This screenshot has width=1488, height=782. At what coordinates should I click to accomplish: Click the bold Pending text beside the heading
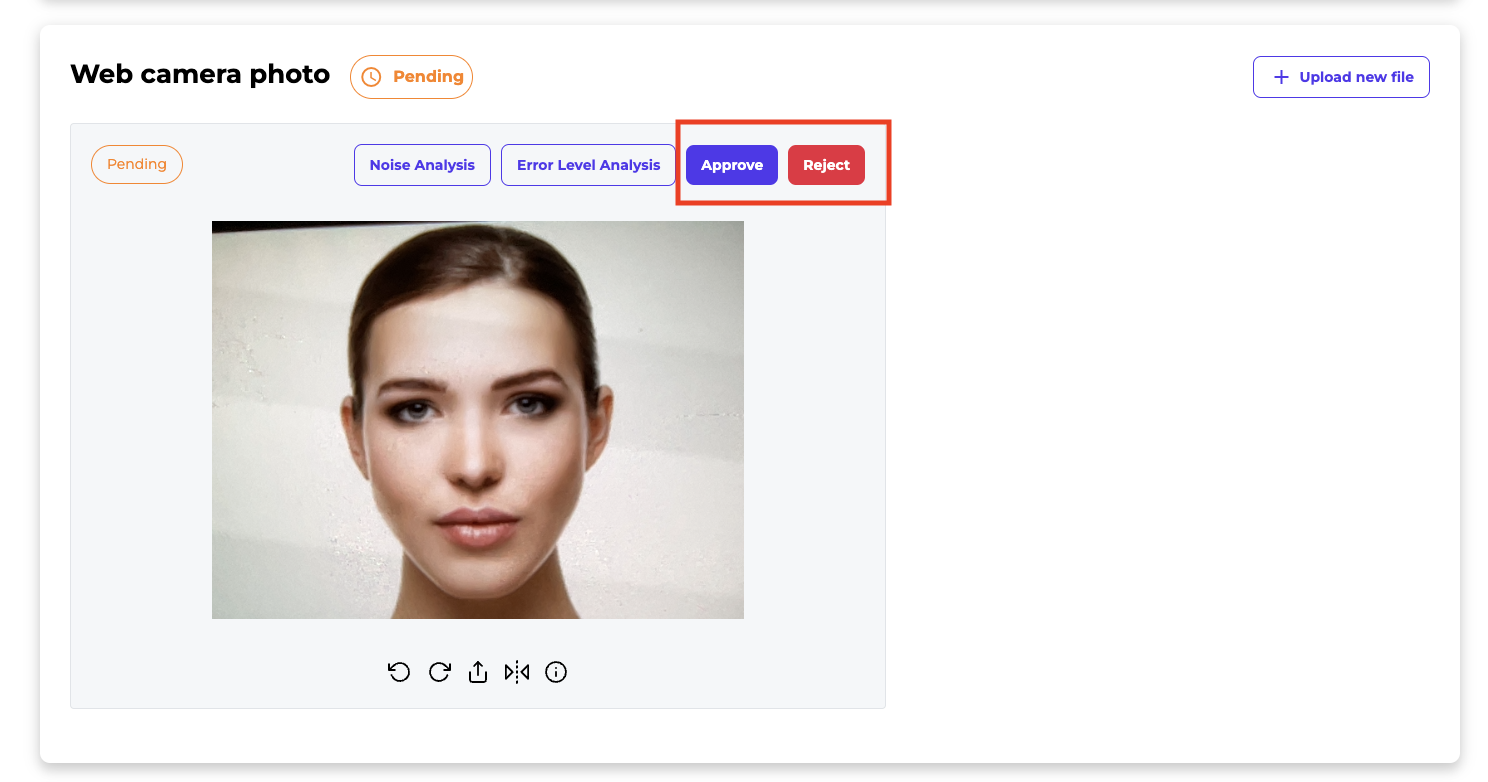(x=428, y=77)
